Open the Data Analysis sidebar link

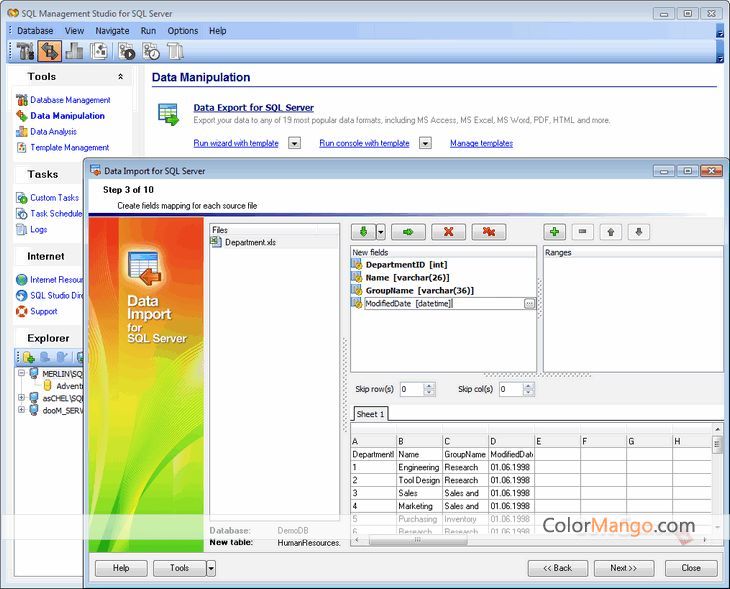53,132
